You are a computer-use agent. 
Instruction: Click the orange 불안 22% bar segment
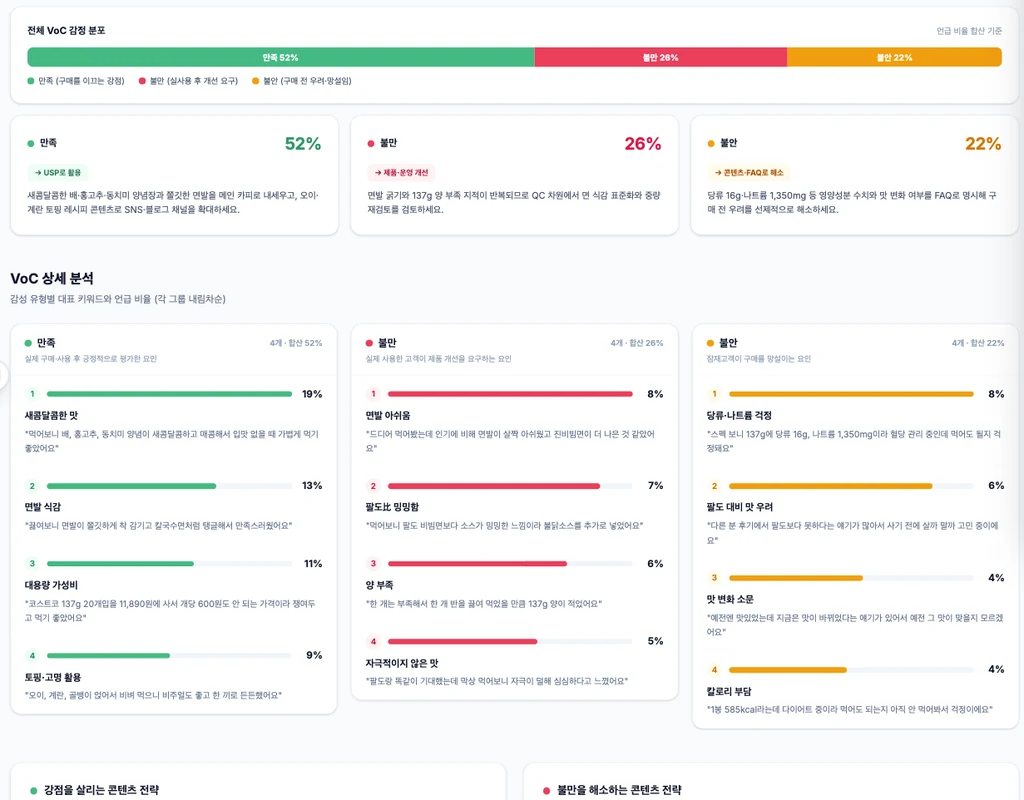click(x=894, y=57)
